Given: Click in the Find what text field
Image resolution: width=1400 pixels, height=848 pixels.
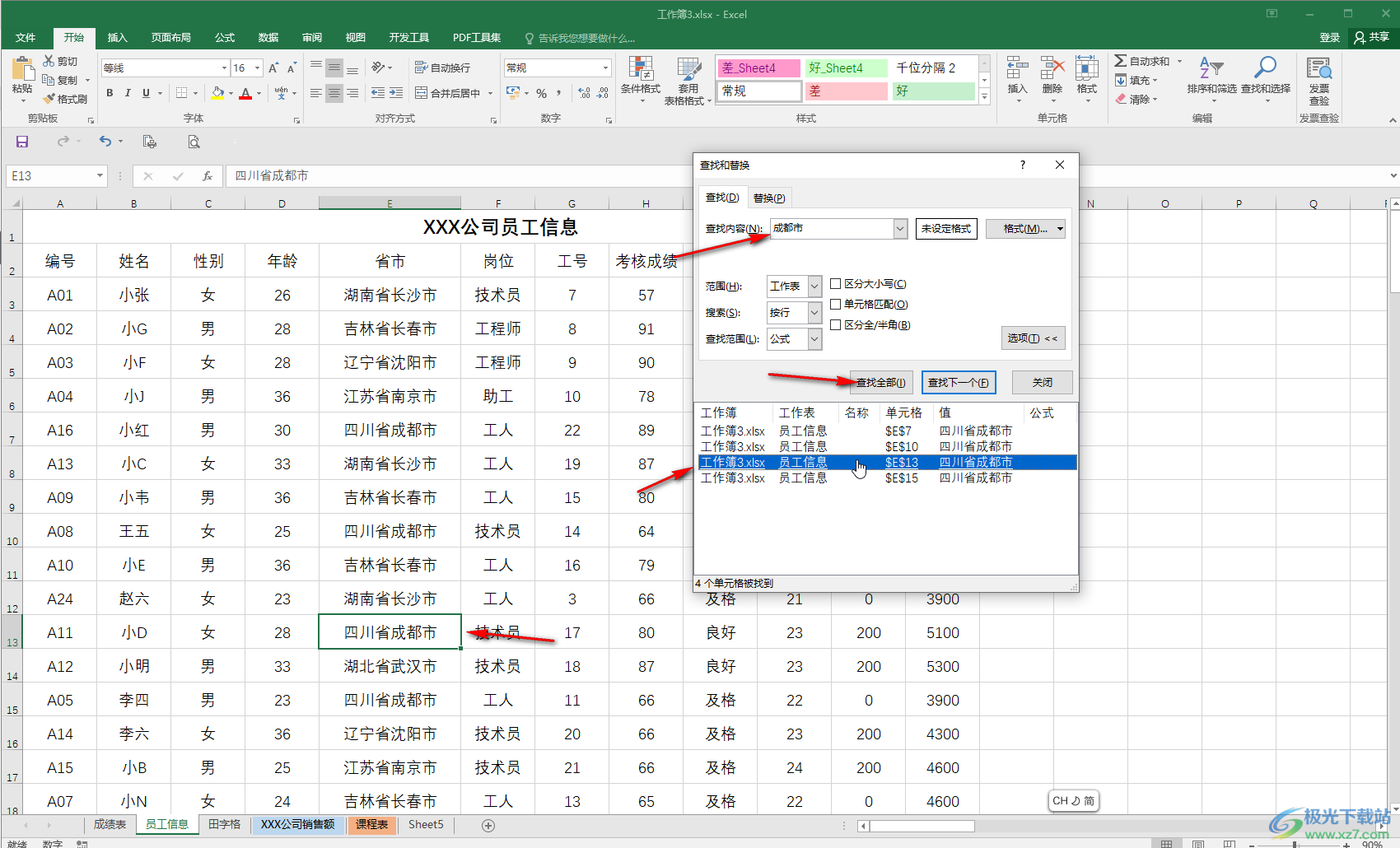Looking at the screenshot, I should point(831,228).
